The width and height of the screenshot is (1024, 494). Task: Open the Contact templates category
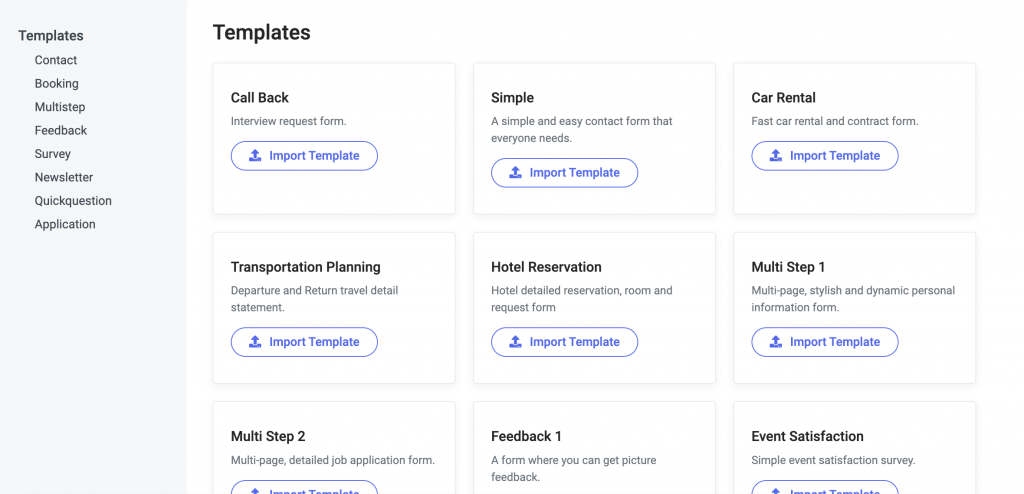[56, 60]
